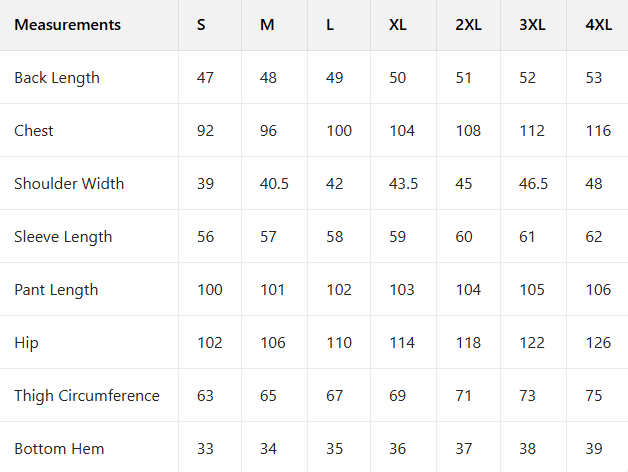This screenshot has height=472, width=628.
Task: Select the 2XL size column header
Action: pos(468,25)
